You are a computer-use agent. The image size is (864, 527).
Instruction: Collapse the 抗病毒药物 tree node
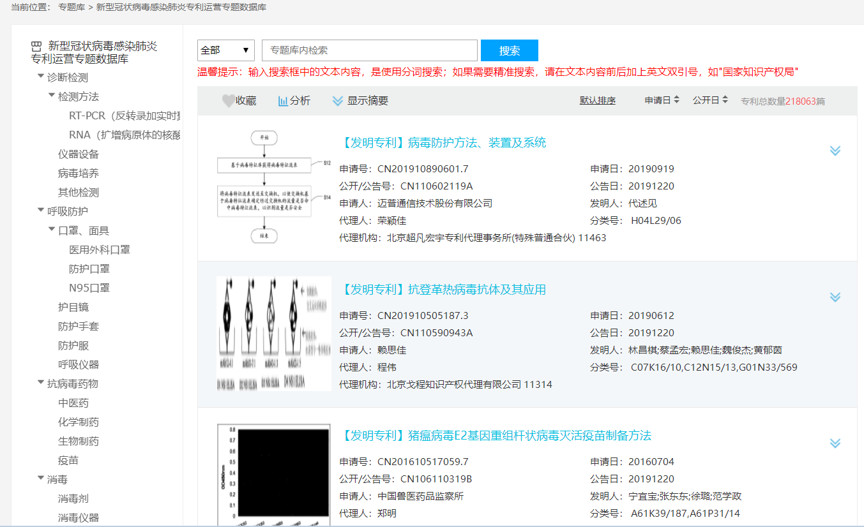point(40,382)
